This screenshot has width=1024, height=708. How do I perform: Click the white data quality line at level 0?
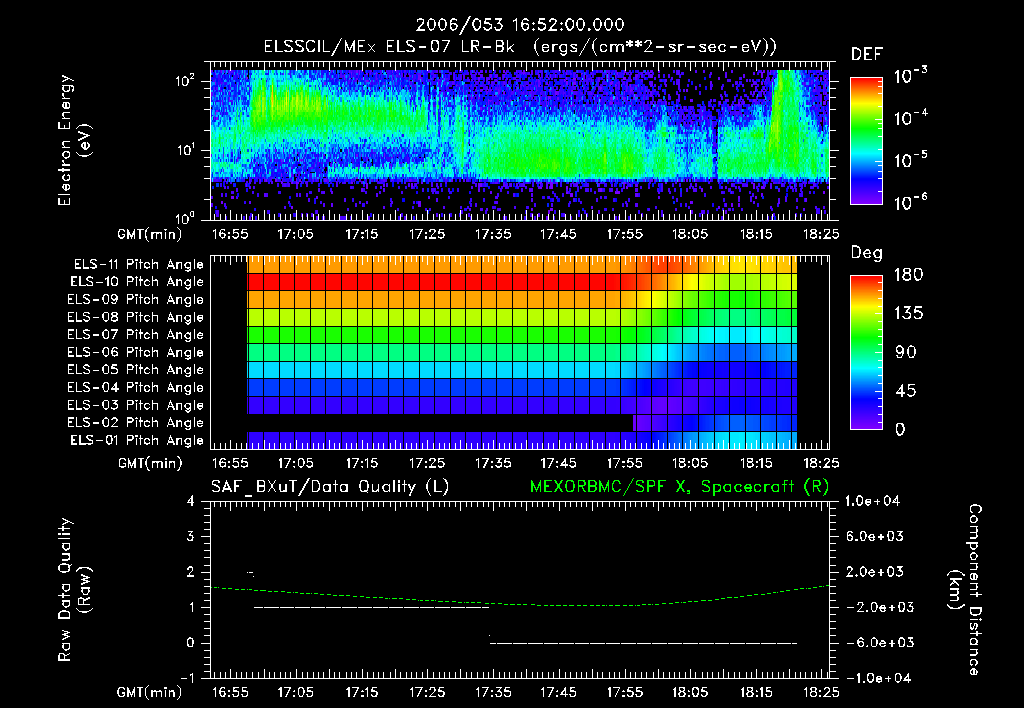point(643,643)
